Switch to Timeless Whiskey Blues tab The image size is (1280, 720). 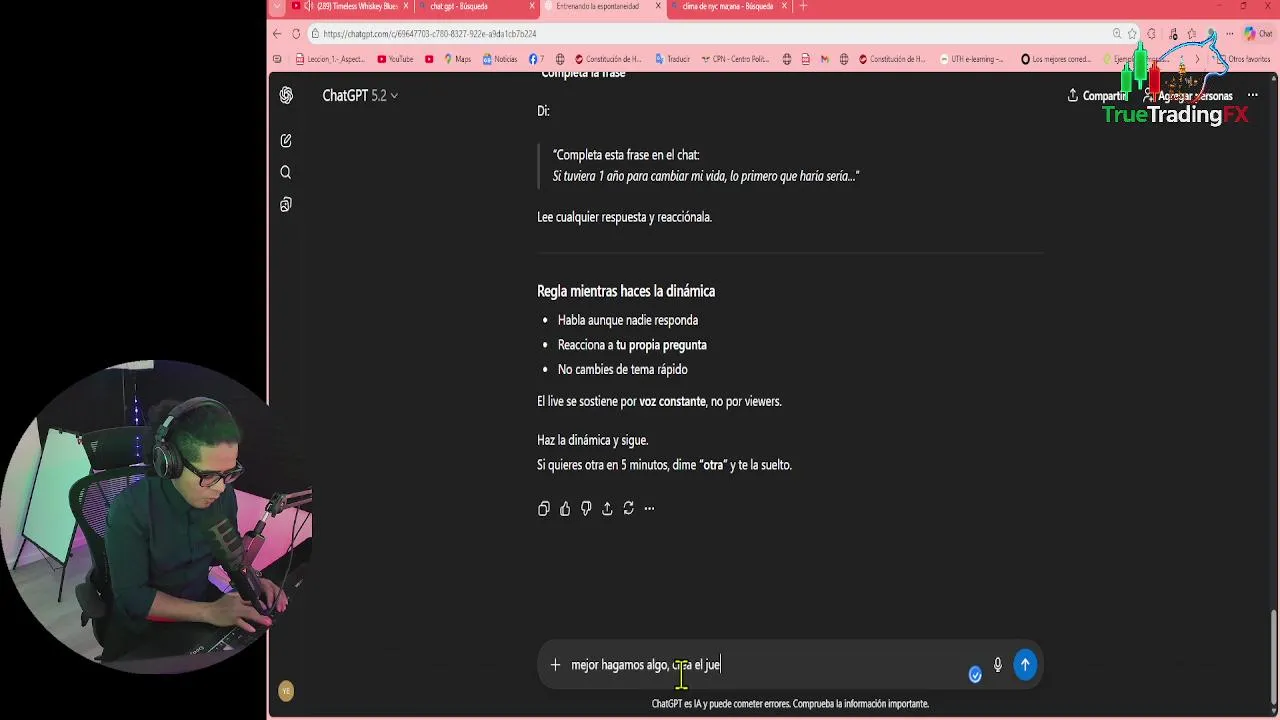tap(349, 6)
